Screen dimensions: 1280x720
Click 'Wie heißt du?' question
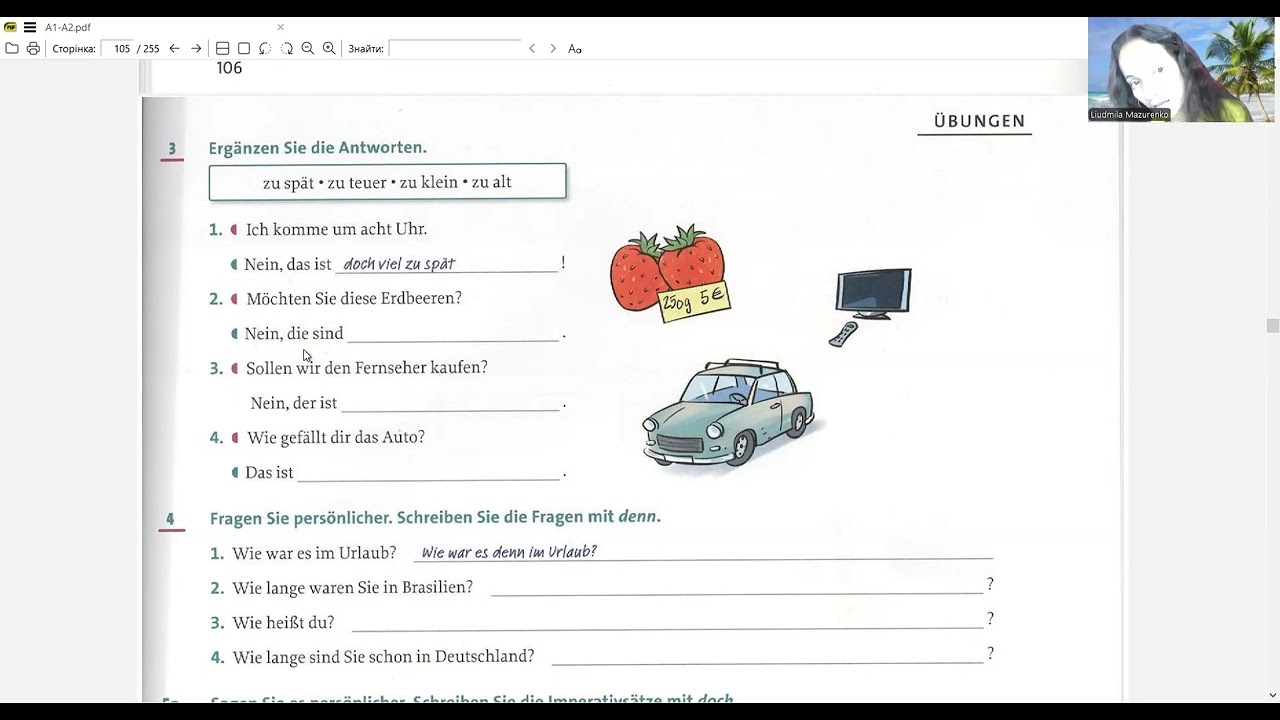coord(283,623)
